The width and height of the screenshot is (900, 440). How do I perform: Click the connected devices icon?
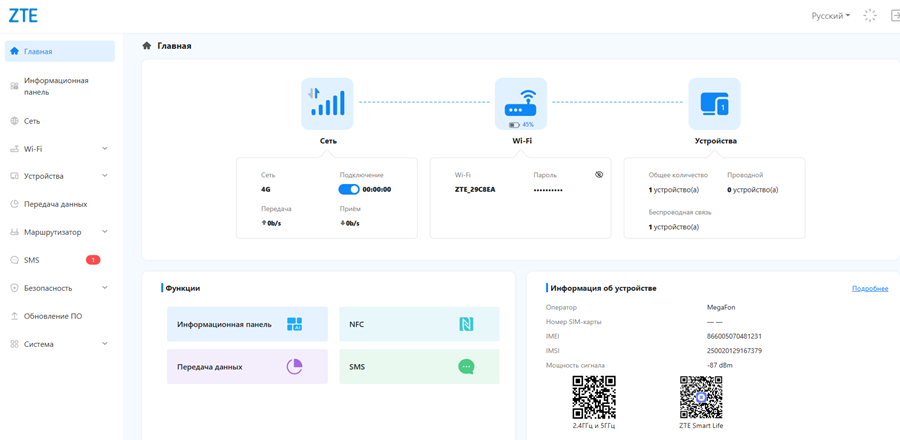click(714, 103)
